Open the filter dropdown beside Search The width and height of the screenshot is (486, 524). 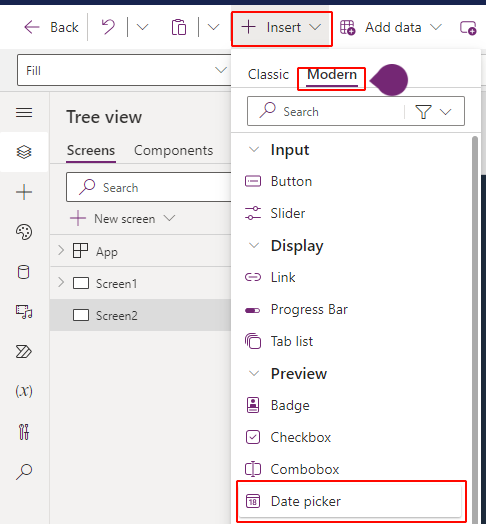click(434, 112)
